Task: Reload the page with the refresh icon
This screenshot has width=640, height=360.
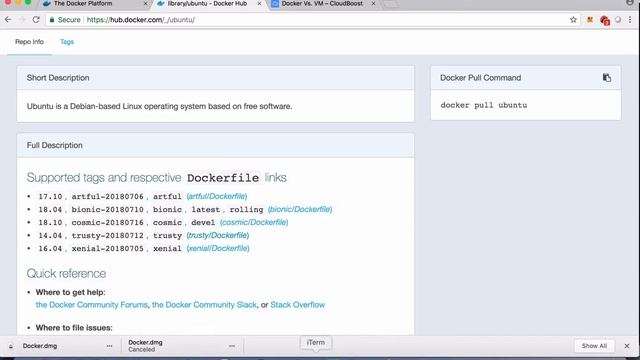Action: point(36,20)
